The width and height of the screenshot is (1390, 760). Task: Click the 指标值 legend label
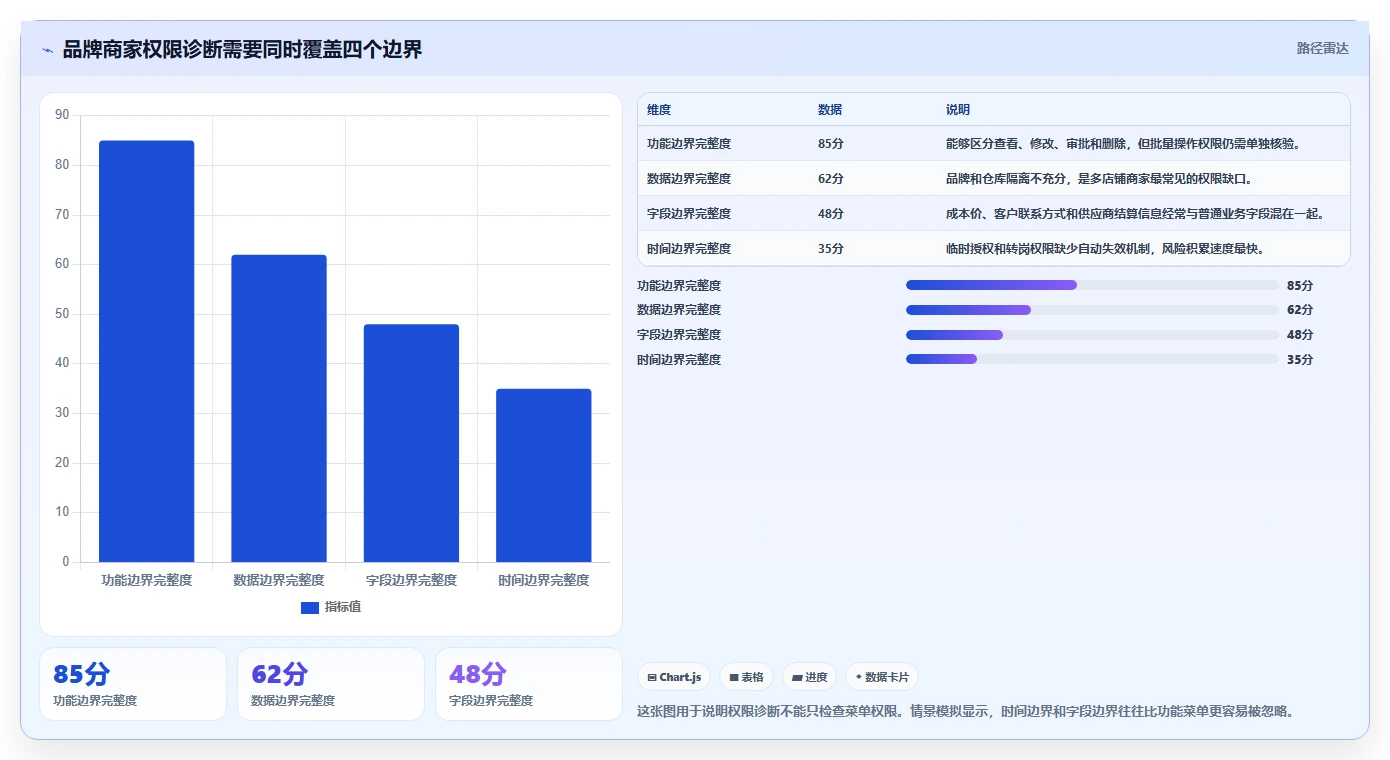coord(343,607)
